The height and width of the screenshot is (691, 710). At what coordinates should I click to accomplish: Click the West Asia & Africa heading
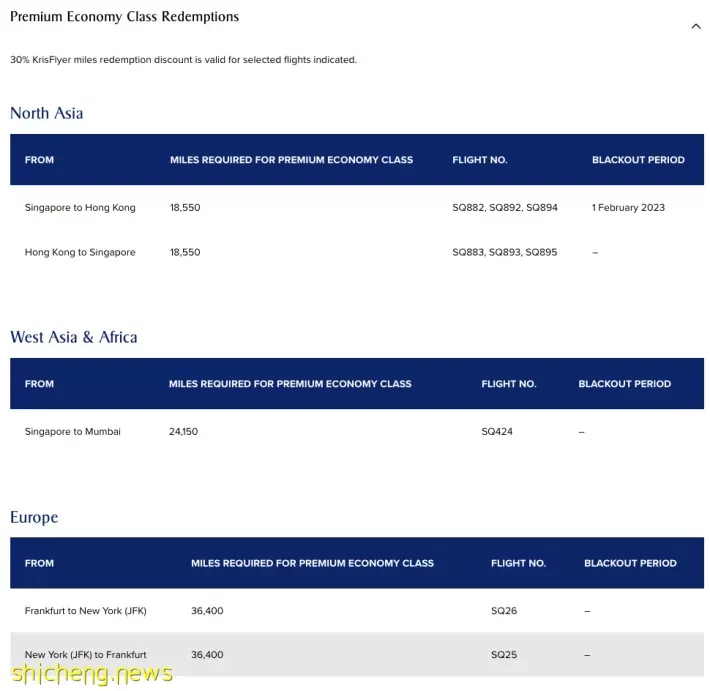pyautogui.click(x=74, y=337)
